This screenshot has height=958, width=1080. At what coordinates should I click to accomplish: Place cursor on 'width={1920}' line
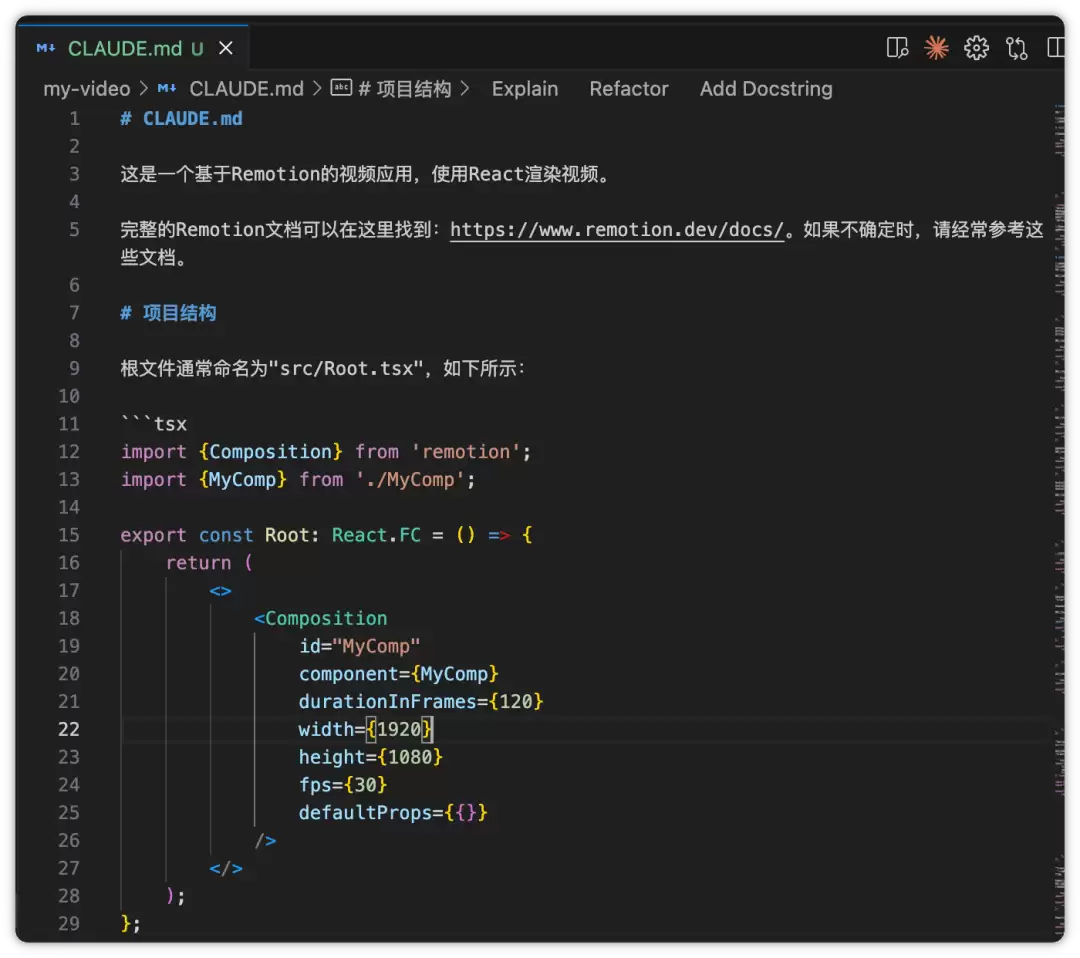pos(365,729)
